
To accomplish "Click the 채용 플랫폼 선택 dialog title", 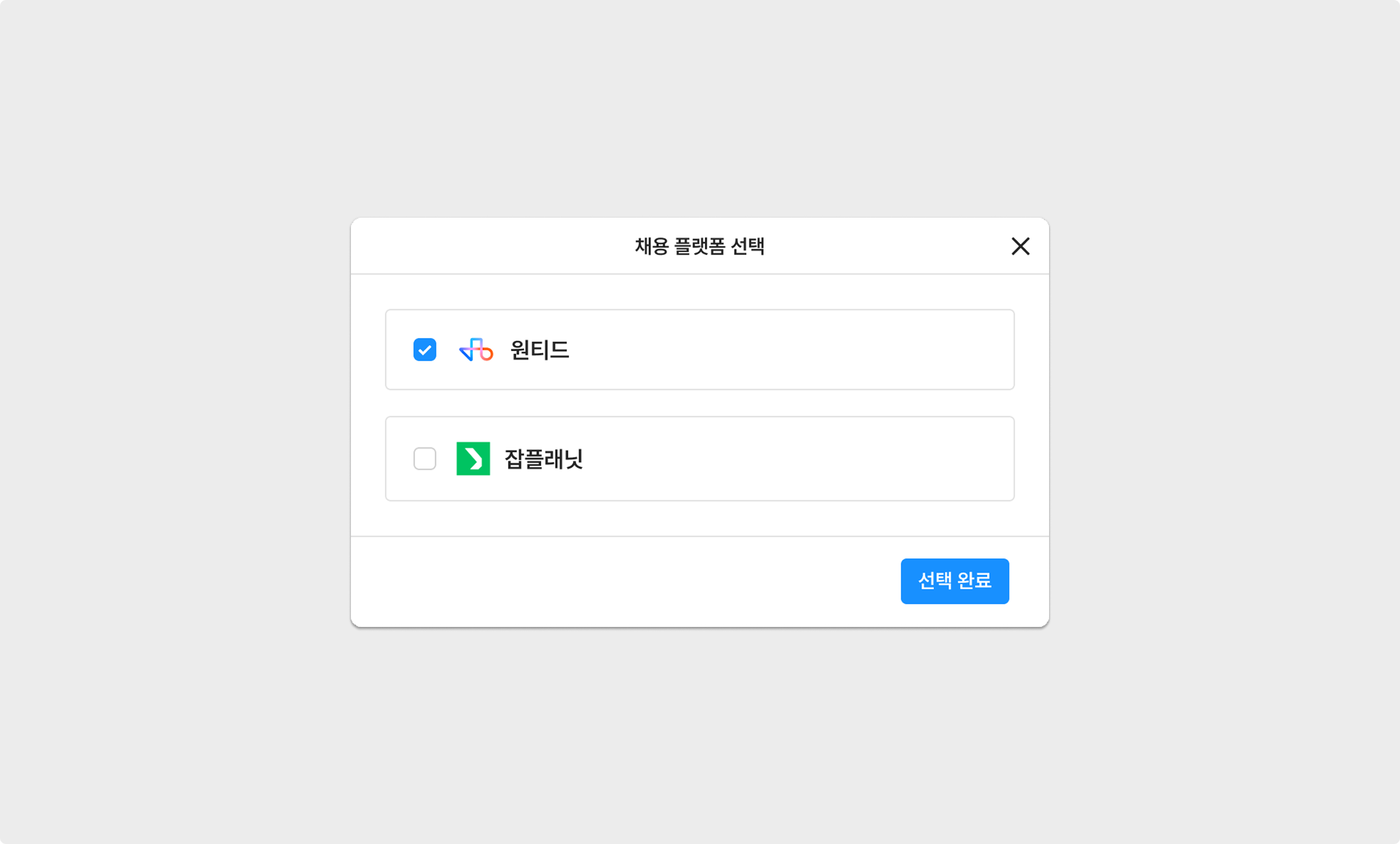I will coord(699,246).
